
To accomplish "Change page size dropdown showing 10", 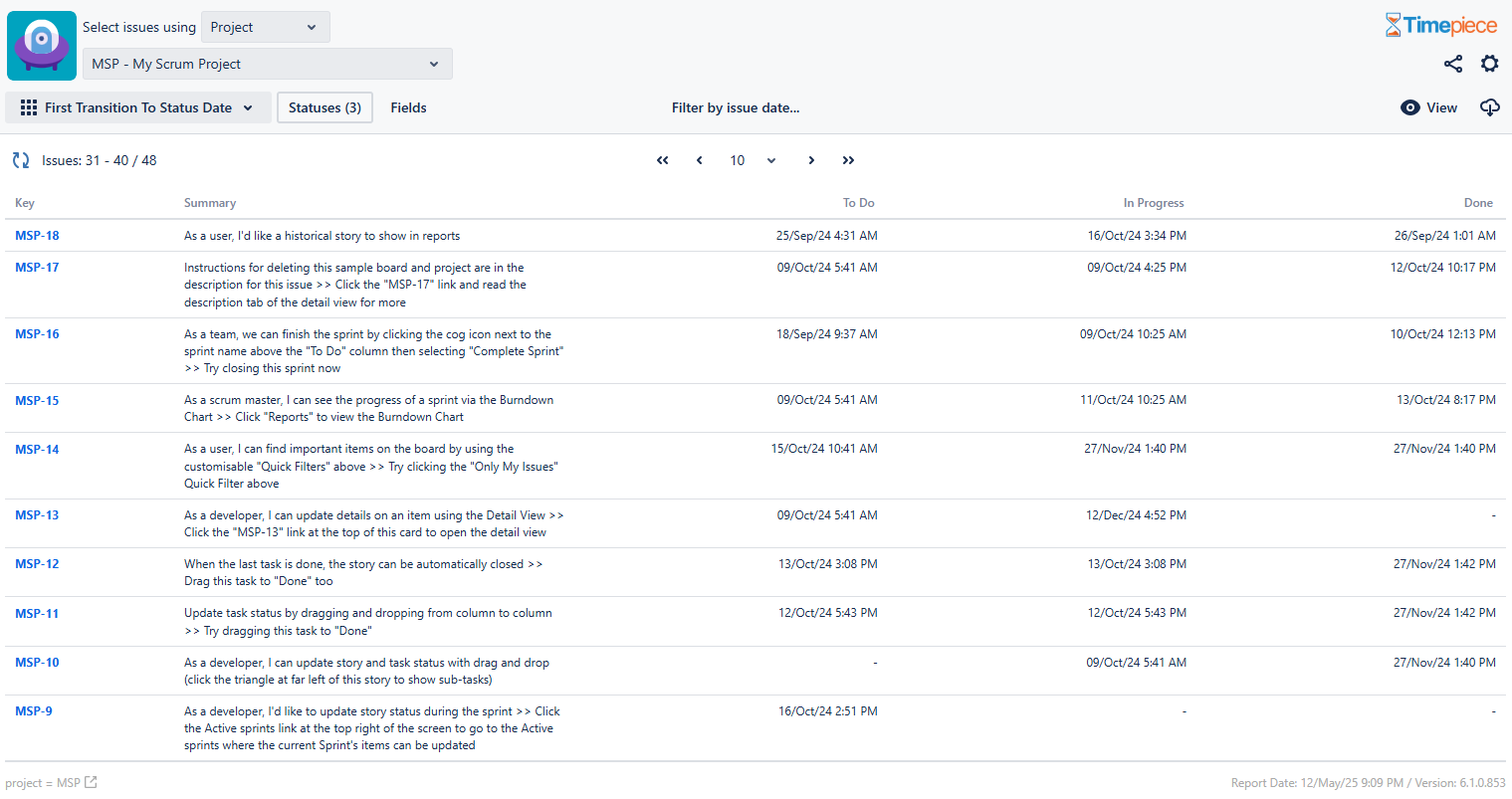I will (x=753, y=160).
